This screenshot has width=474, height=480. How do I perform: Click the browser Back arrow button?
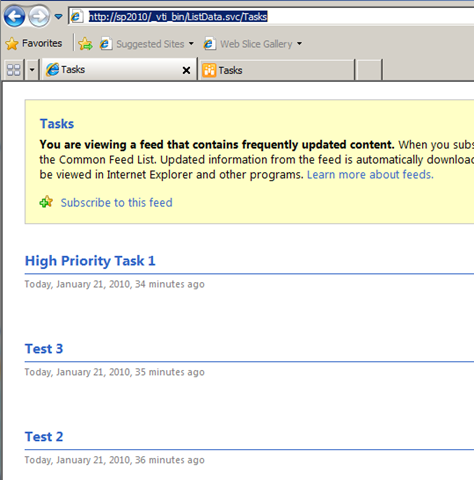[x=14, y=16]
